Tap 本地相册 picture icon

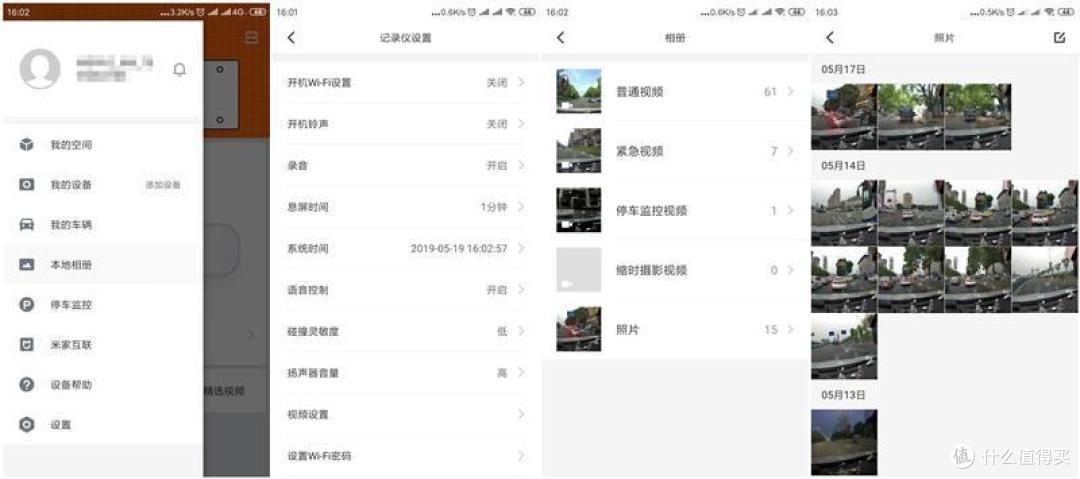pos(27,265)
